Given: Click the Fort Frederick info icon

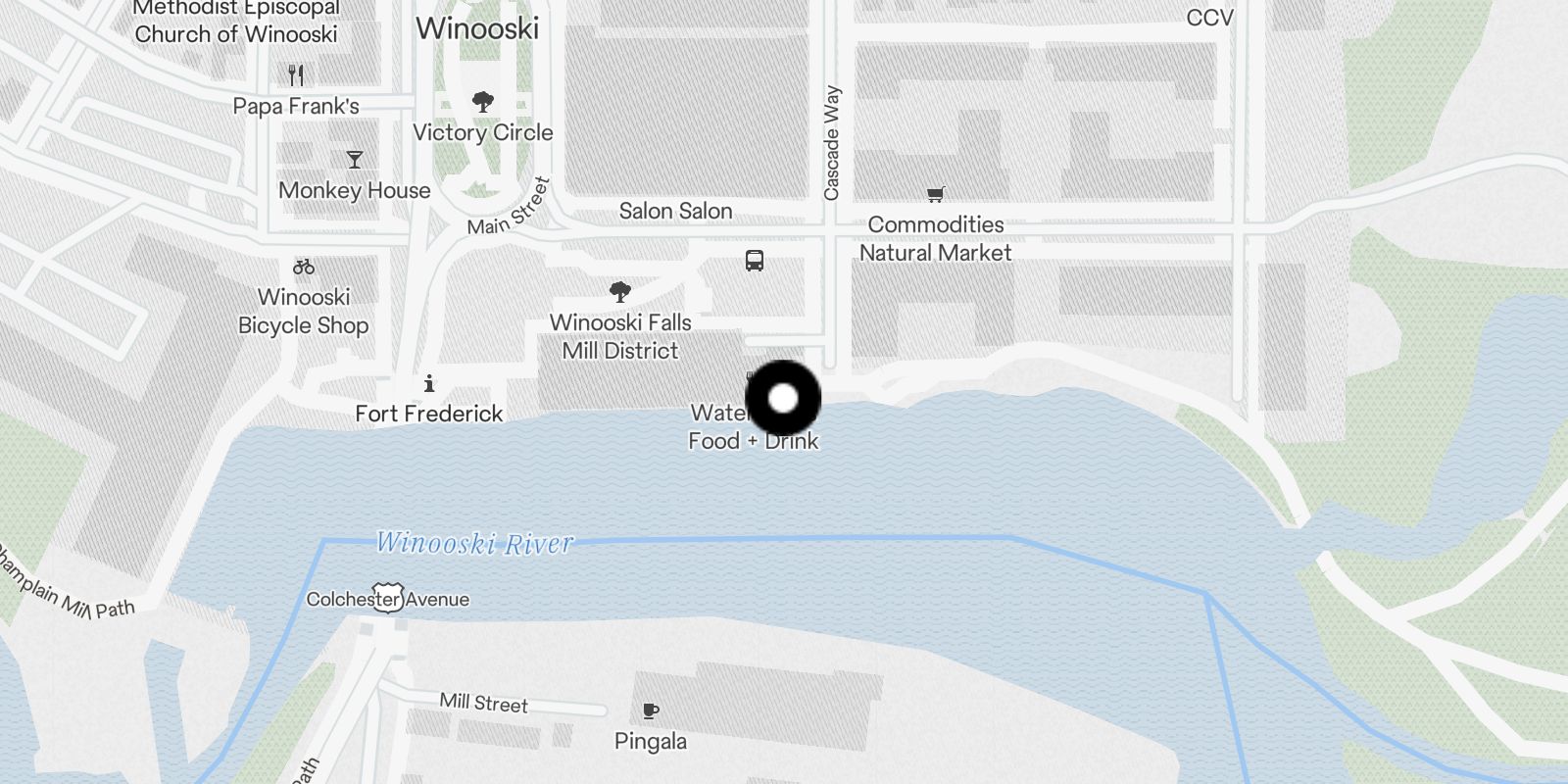Looking at the screenshot, I should 428,383.
